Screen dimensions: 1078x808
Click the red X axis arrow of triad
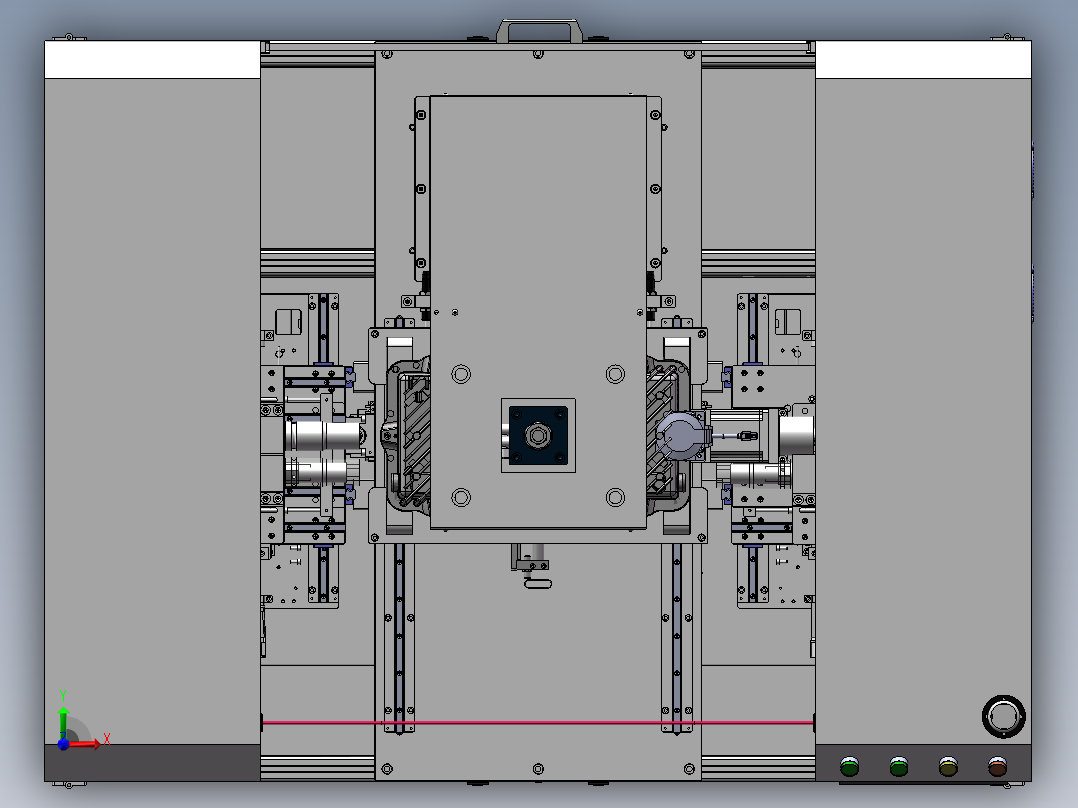pyautogui.click(x=84, y=744)
